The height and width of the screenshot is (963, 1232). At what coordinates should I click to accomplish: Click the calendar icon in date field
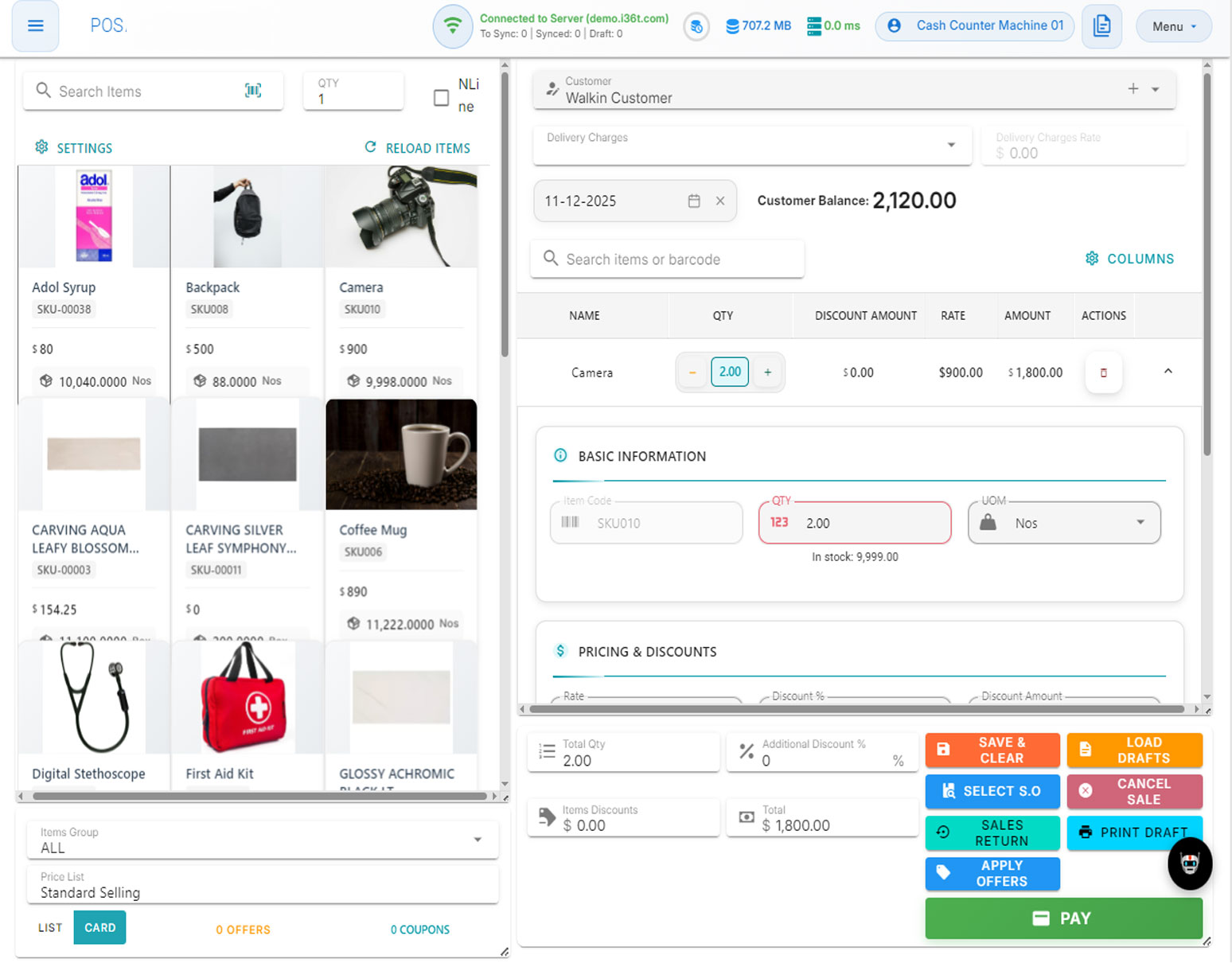694,201
